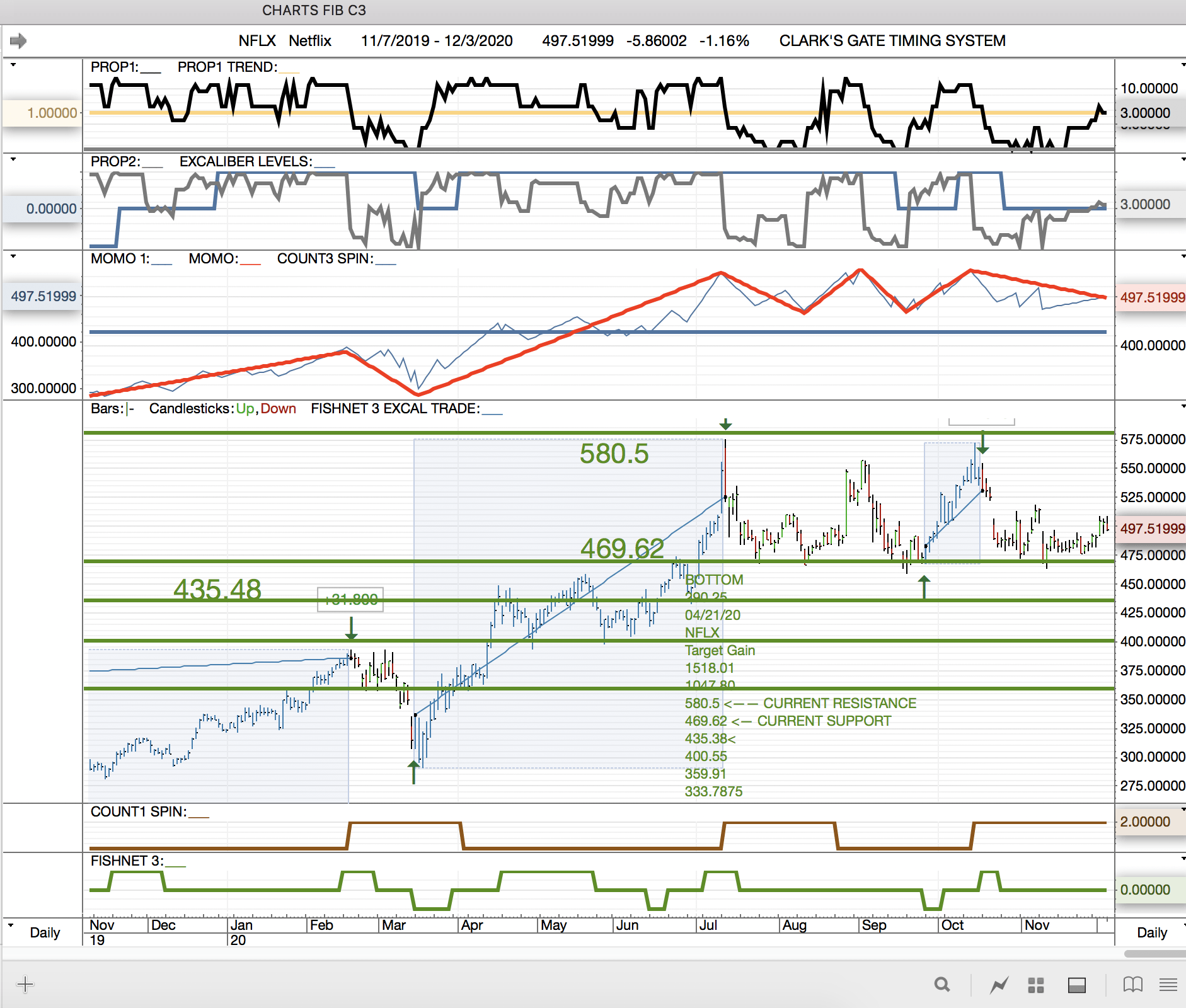
Task: Click the date range 11/7/2019 - 12/3/2020
Action: 437,41
